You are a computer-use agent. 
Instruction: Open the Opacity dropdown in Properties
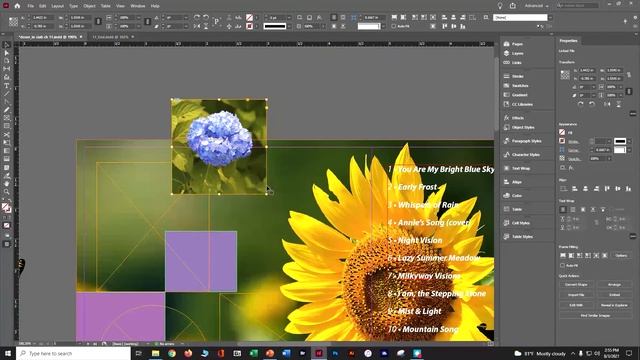(x=609, y=158)
